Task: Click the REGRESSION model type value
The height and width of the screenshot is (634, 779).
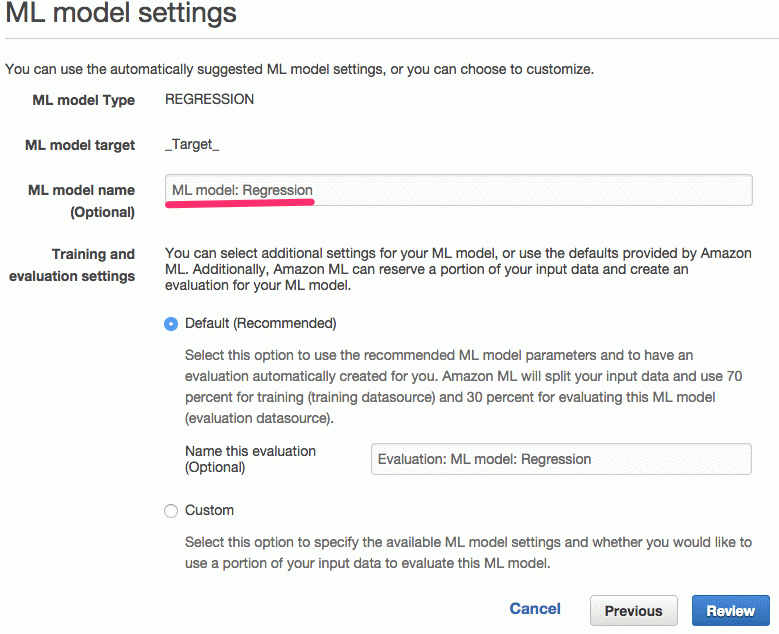Action: coord(209,99)
